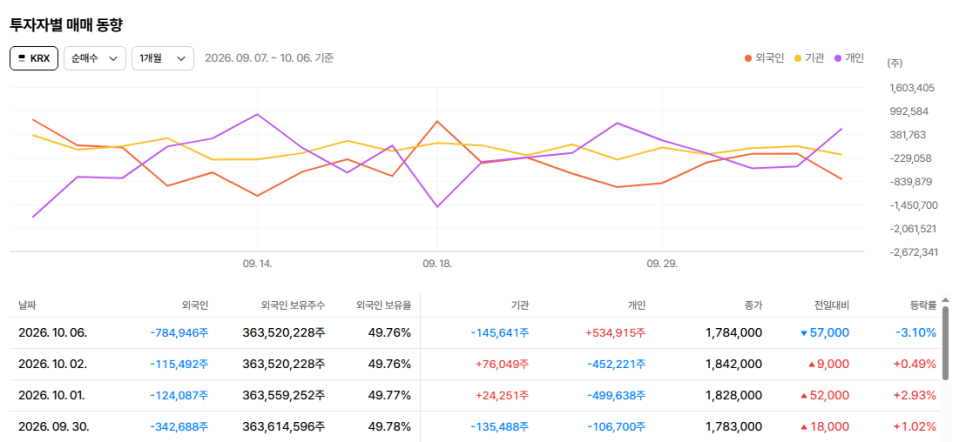Click the 363,614,596주 holdings cell

[284, 427]
